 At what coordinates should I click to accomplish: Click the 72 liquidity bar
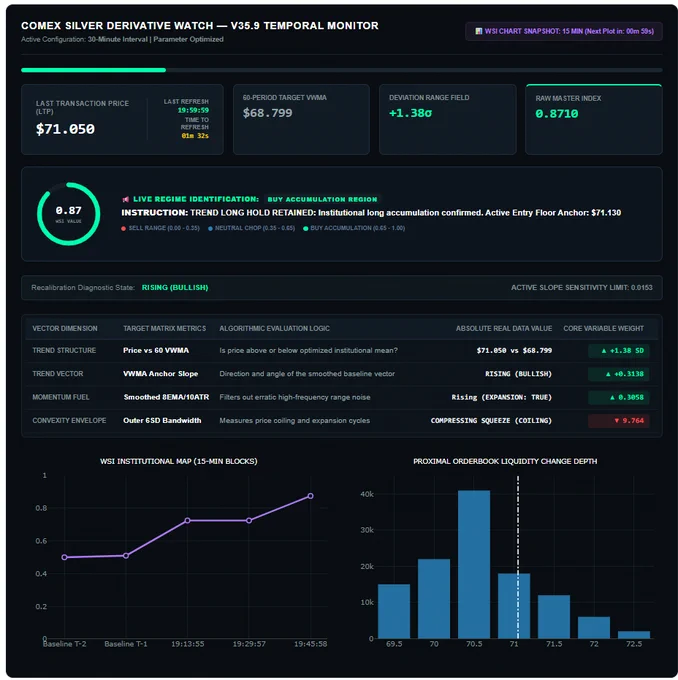[594, 628]
